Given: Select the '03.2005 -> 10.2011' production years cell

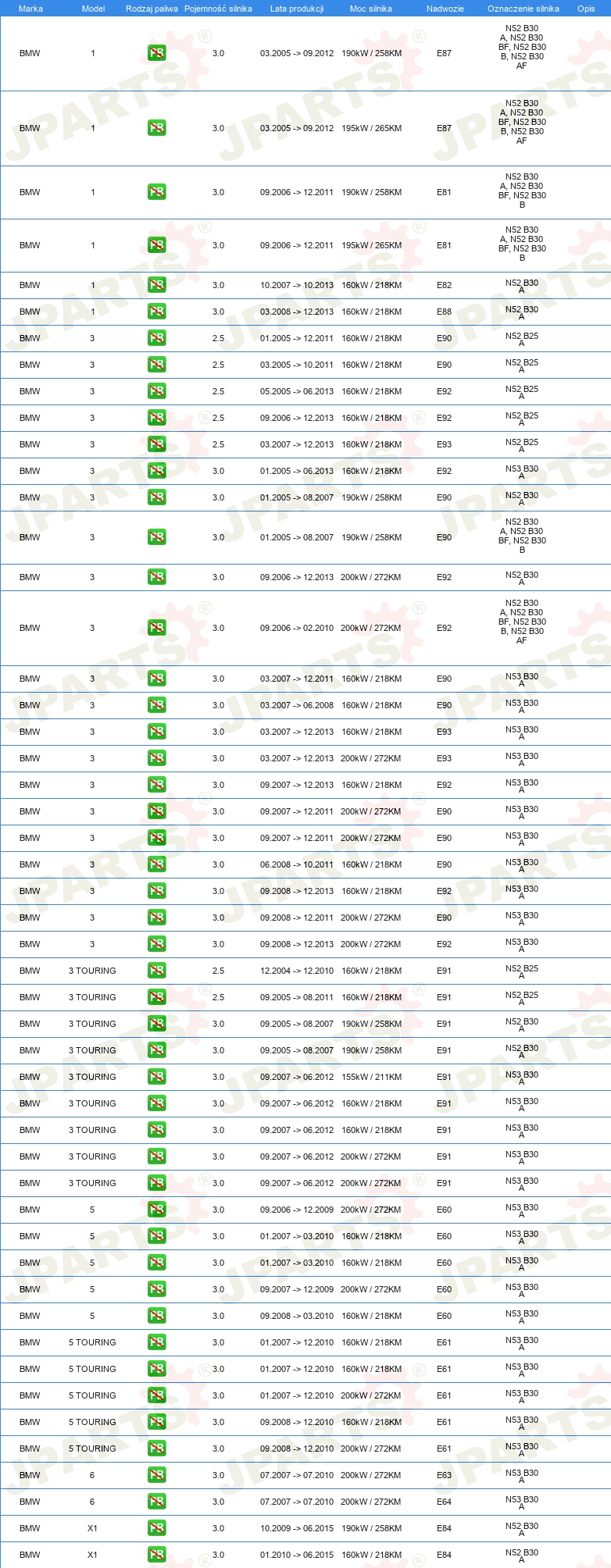Looking at the screenshot, I should [297, 365].
